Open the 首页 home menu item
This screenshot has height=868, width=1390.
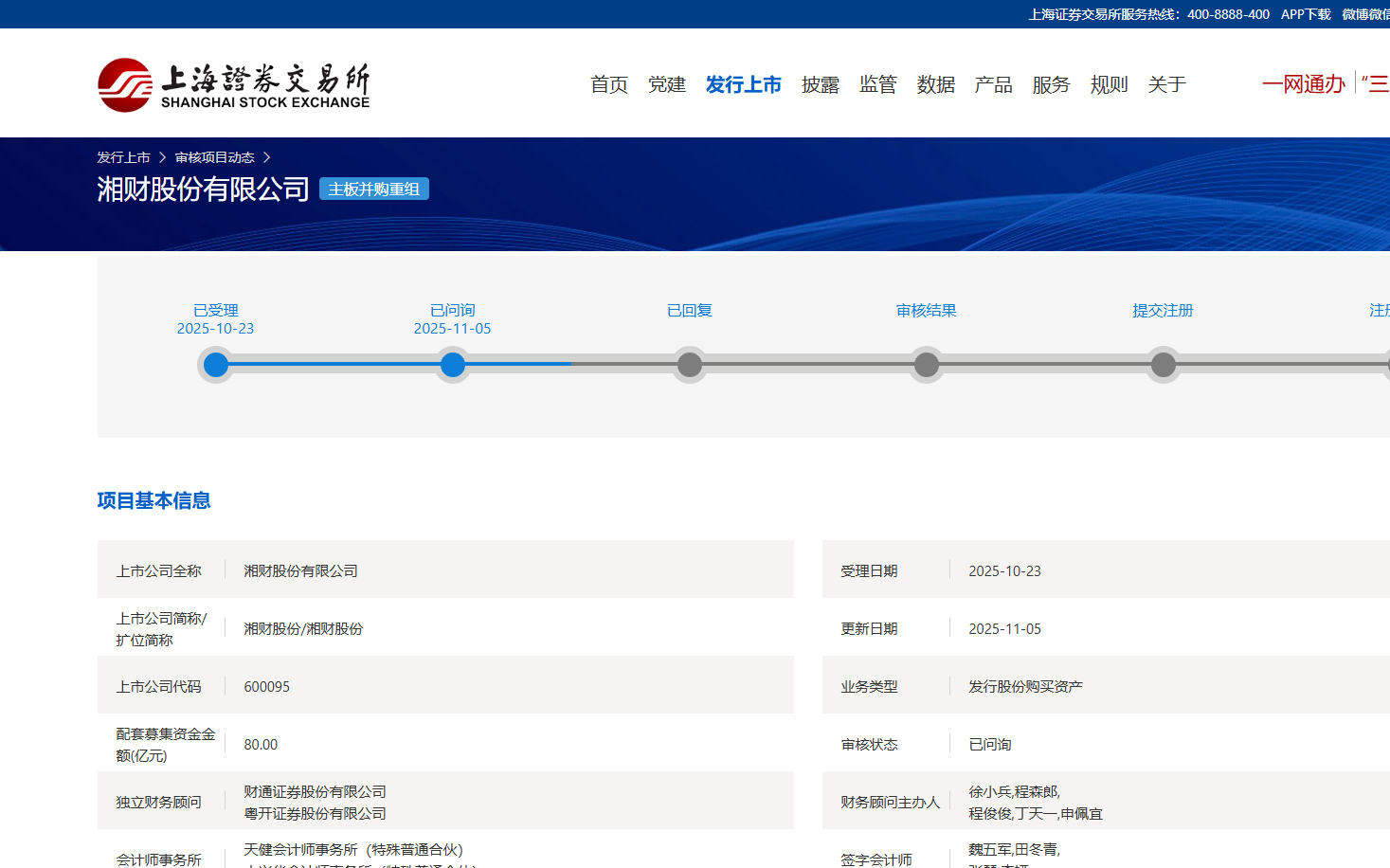pos(608,85)
